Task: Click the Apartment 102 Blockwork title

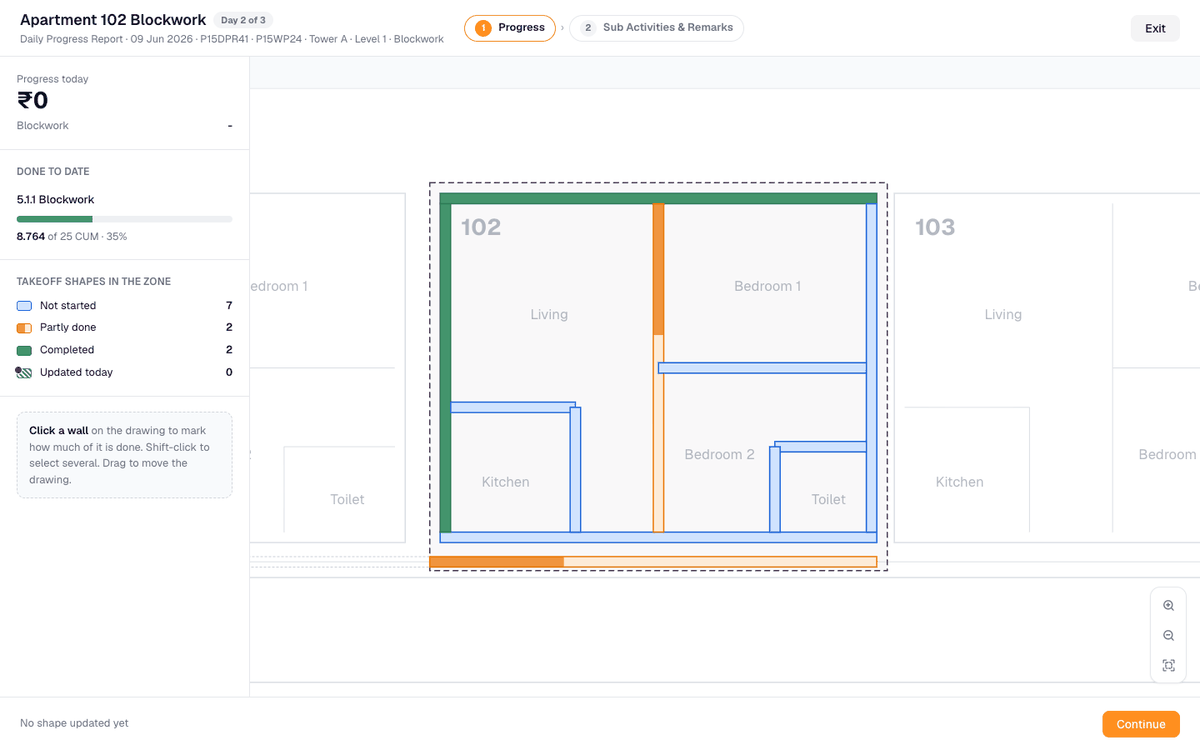Action: click(113, 20)
